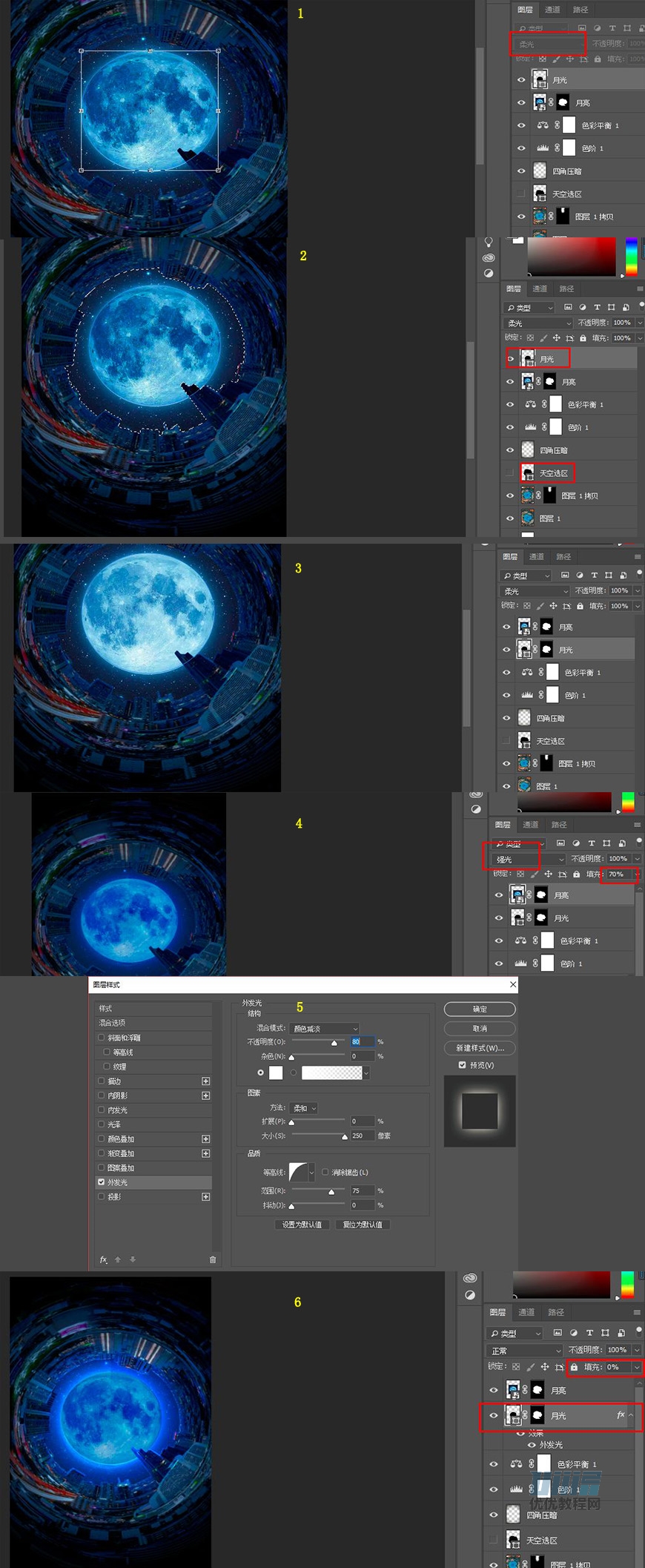Click the 大小 size field showing 250
The image size is (645, 1568).
point(361,1136)
